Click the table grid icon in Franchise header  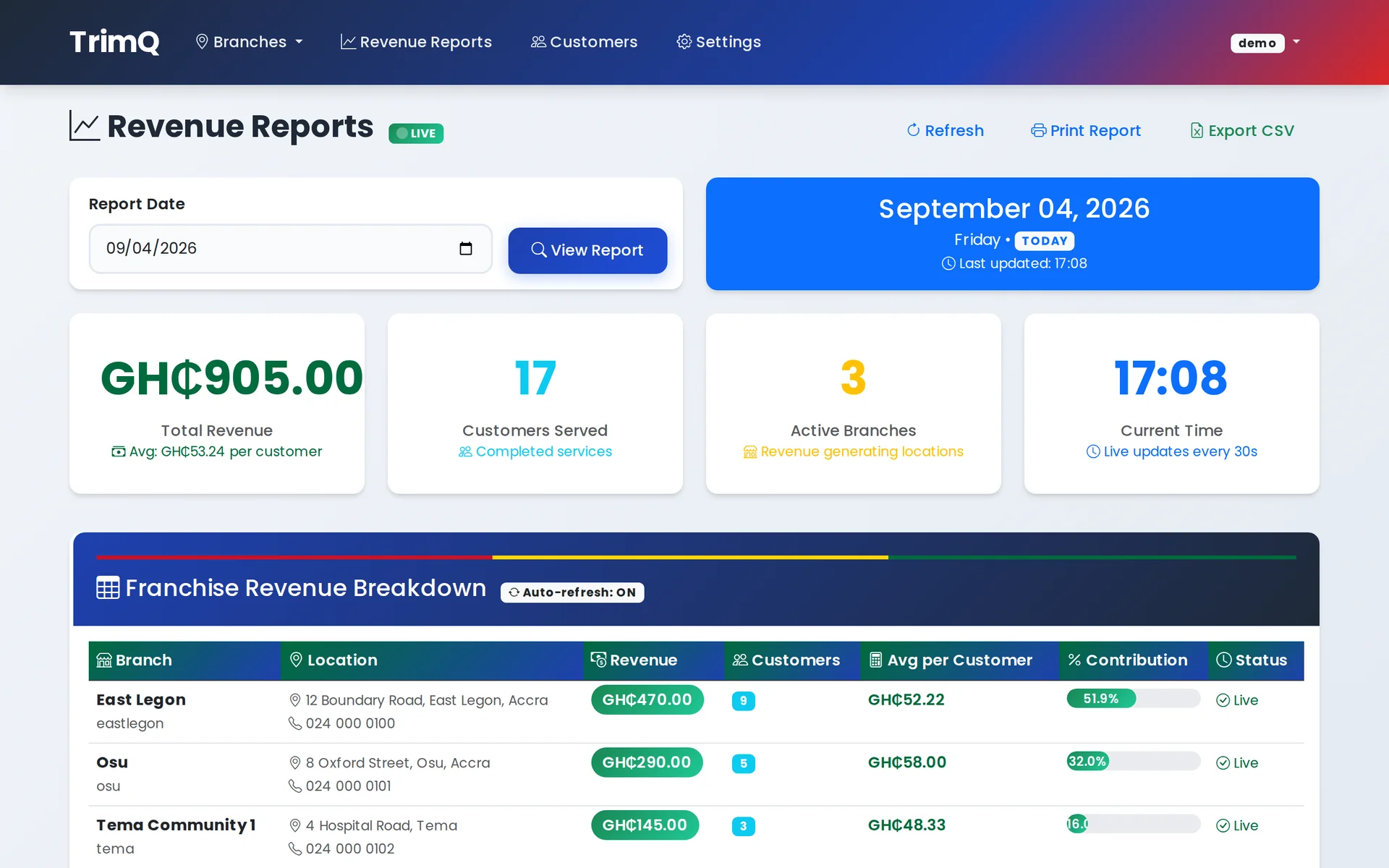coord(108,587)
